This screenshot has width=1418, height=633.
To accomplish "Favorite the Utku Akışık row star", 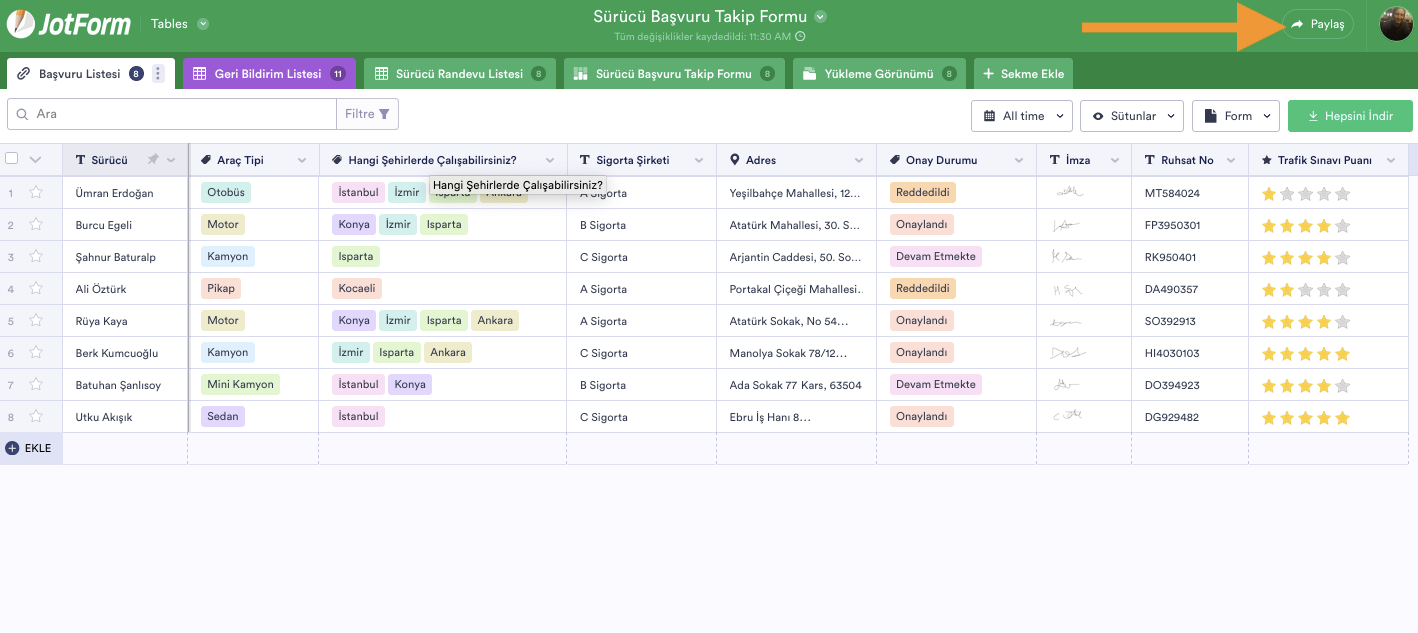I will [36, 417].
